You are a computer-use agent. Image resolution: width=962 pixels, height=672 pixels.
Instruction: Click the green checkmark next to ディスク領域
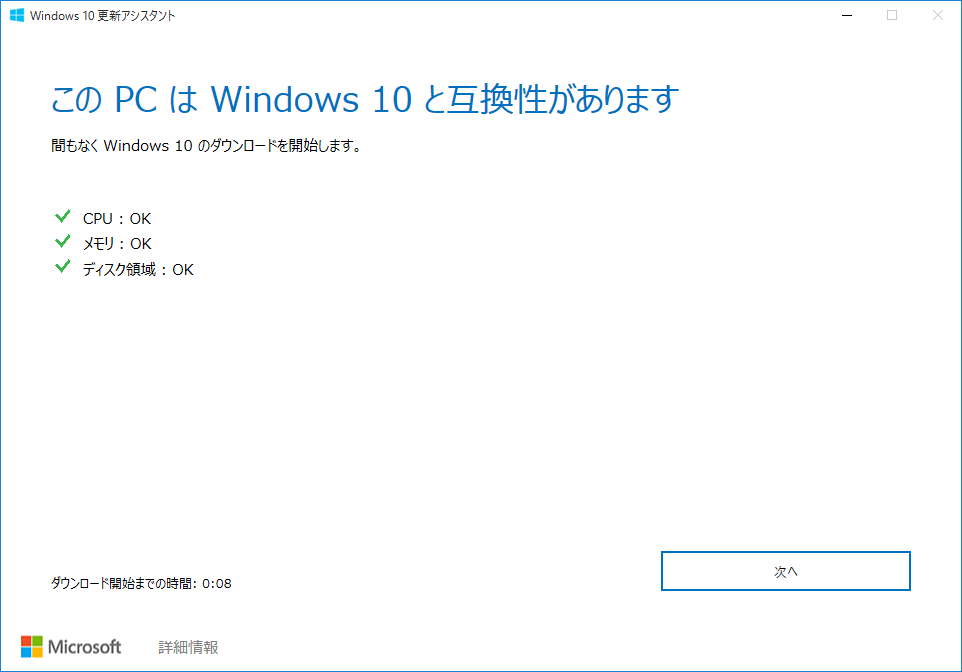click(63, 267)
